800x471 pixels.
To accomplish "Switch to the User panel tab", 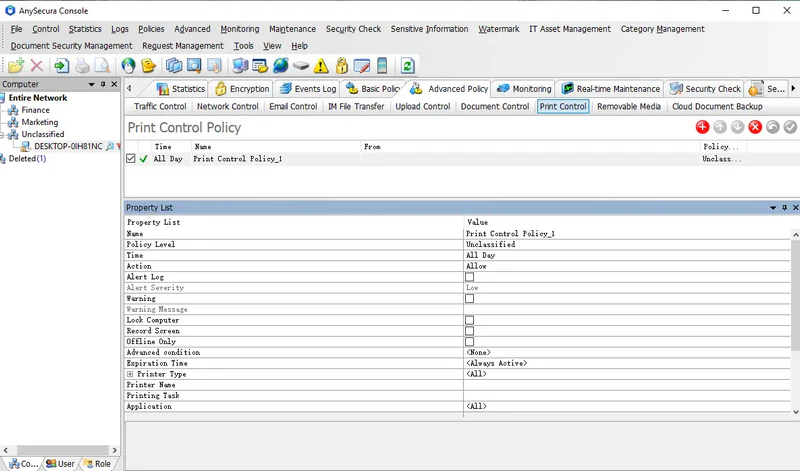I will pyautogui.click(x=61, y=463).
